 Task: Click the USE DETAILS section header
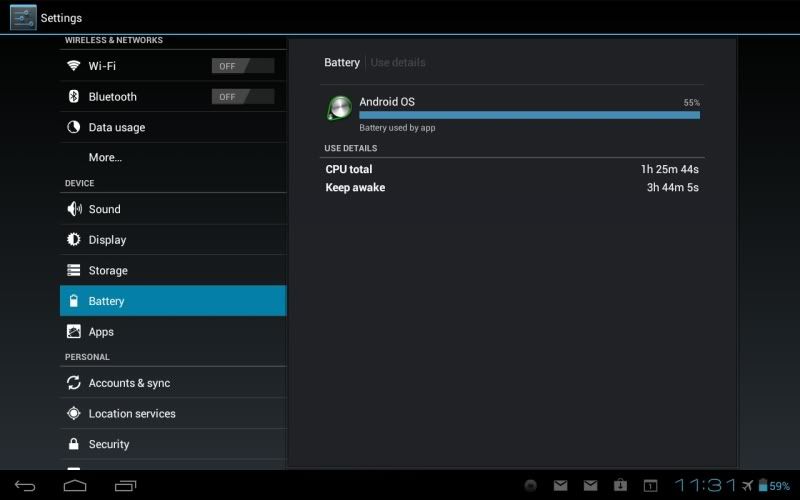pos(351,148)
